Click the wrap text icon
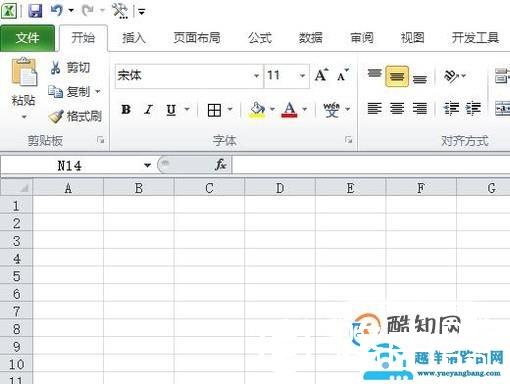This screenshot has height=384, width=510. click(x=502, y=76)
